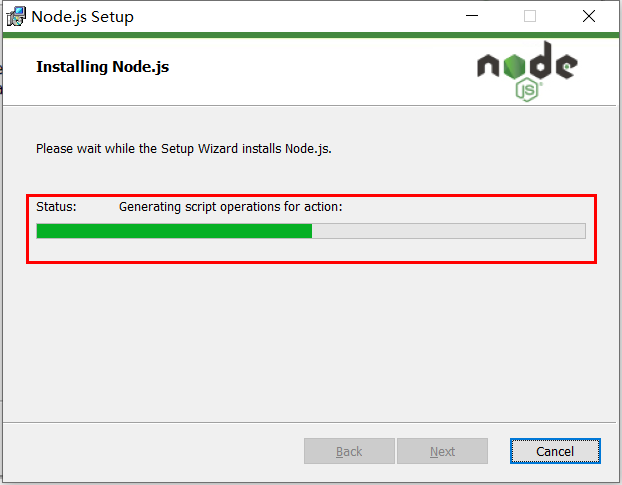The height and width of the screenshot is (485, 622).
Task: Click the disabled maximize window button
Action: (x=530, y=16)
